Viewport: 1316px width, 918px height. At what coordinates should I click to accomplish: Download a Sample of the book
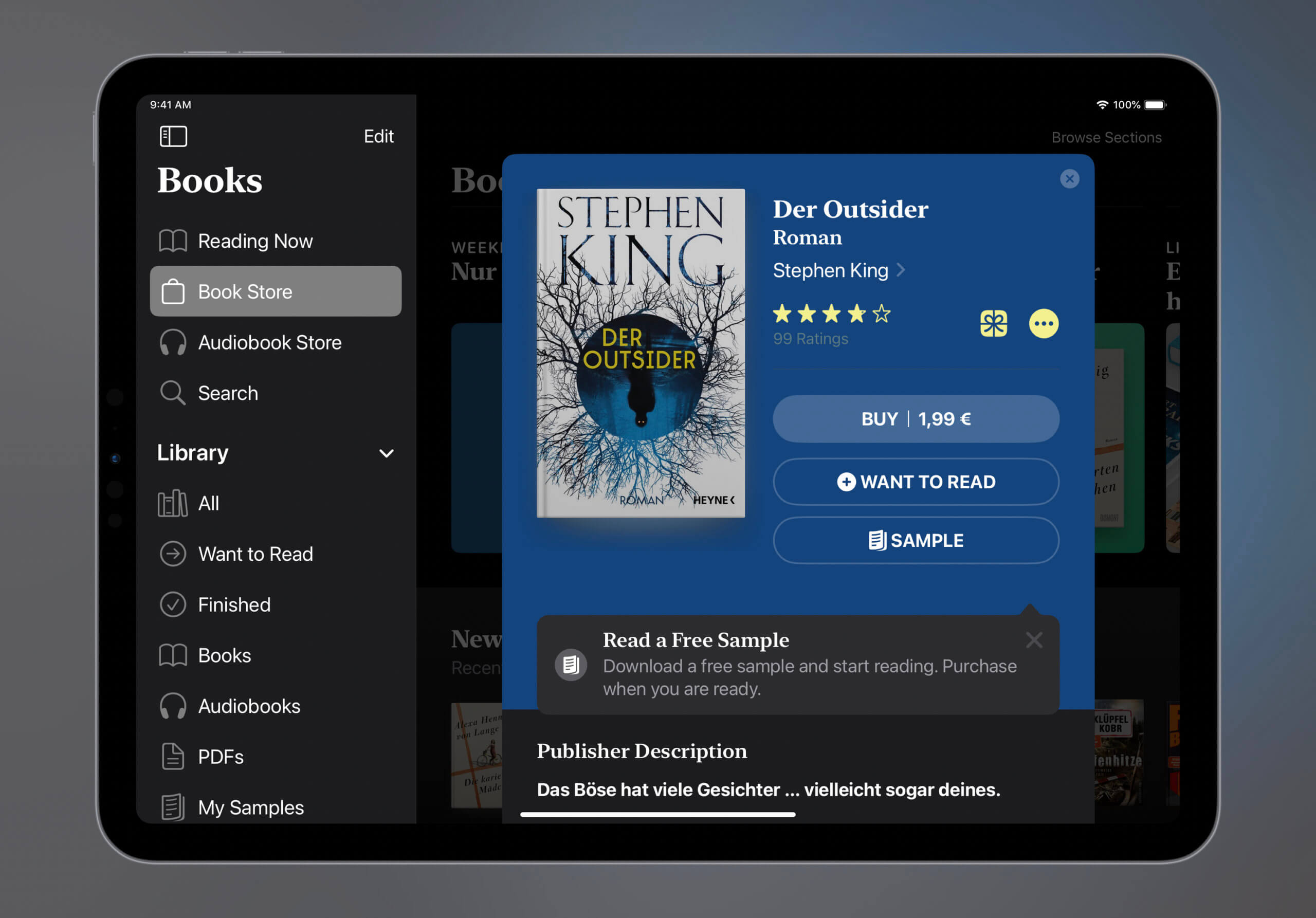coord(916,540)
